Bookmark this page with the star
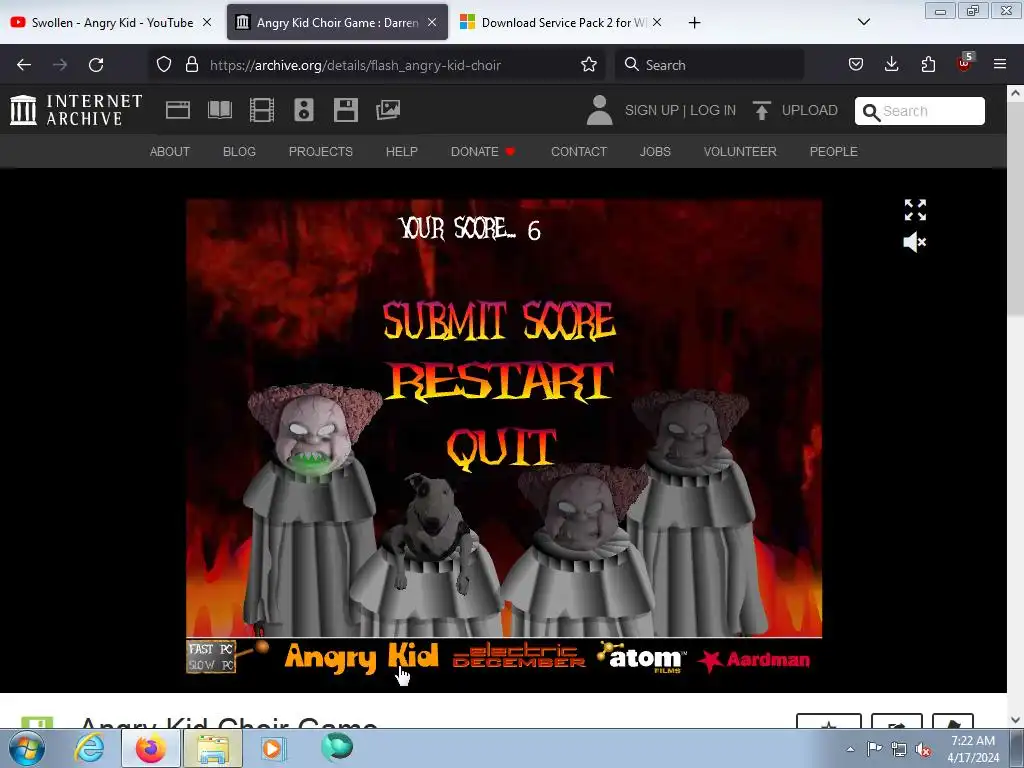 (x=588, y=65)
